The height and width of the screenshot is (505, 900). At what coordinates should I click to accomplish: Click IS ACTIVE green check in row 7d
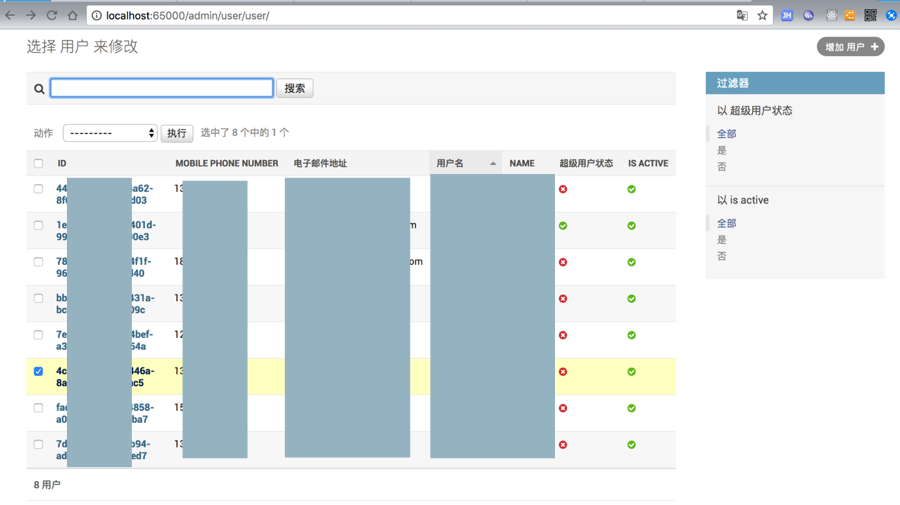pyautogui.click(x=631, y=445)
